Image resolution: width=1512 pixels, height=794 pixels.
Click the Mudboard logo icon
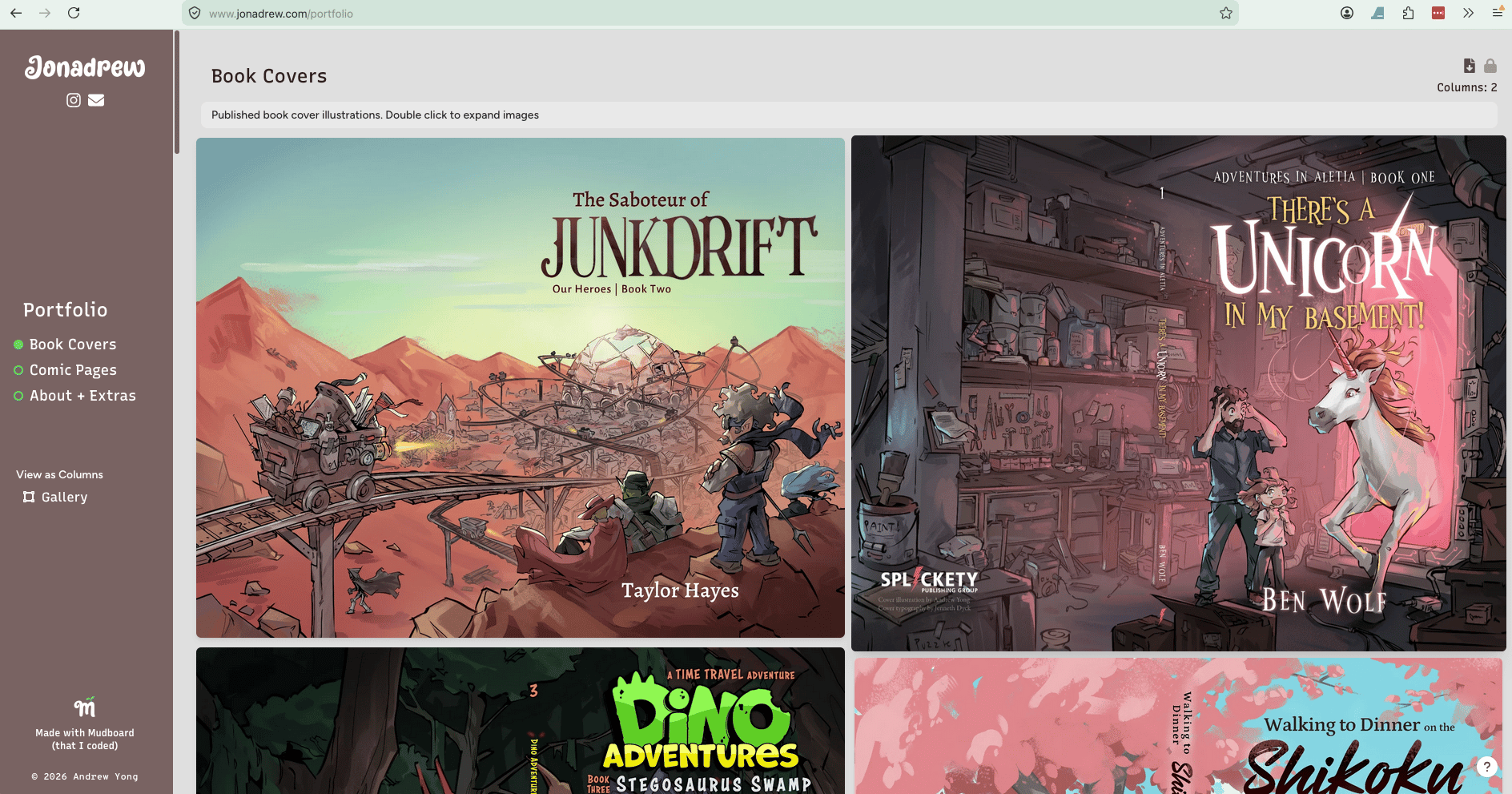pyautogui.click(x=85, y=707)
